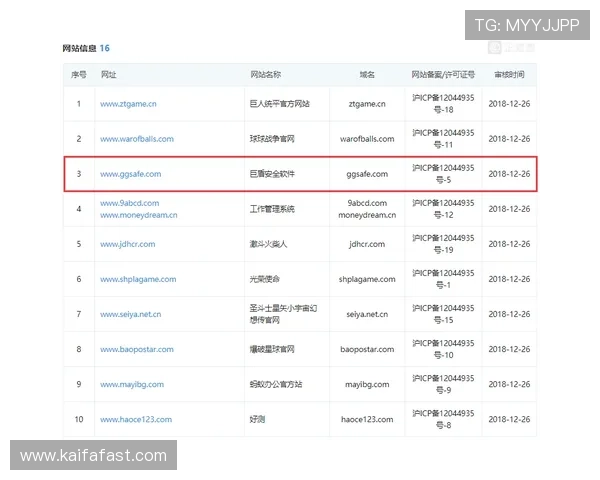Viewport: 600px width, 480px height.
Task: Click license number ending 号-8
Action: tap(443, 420)
